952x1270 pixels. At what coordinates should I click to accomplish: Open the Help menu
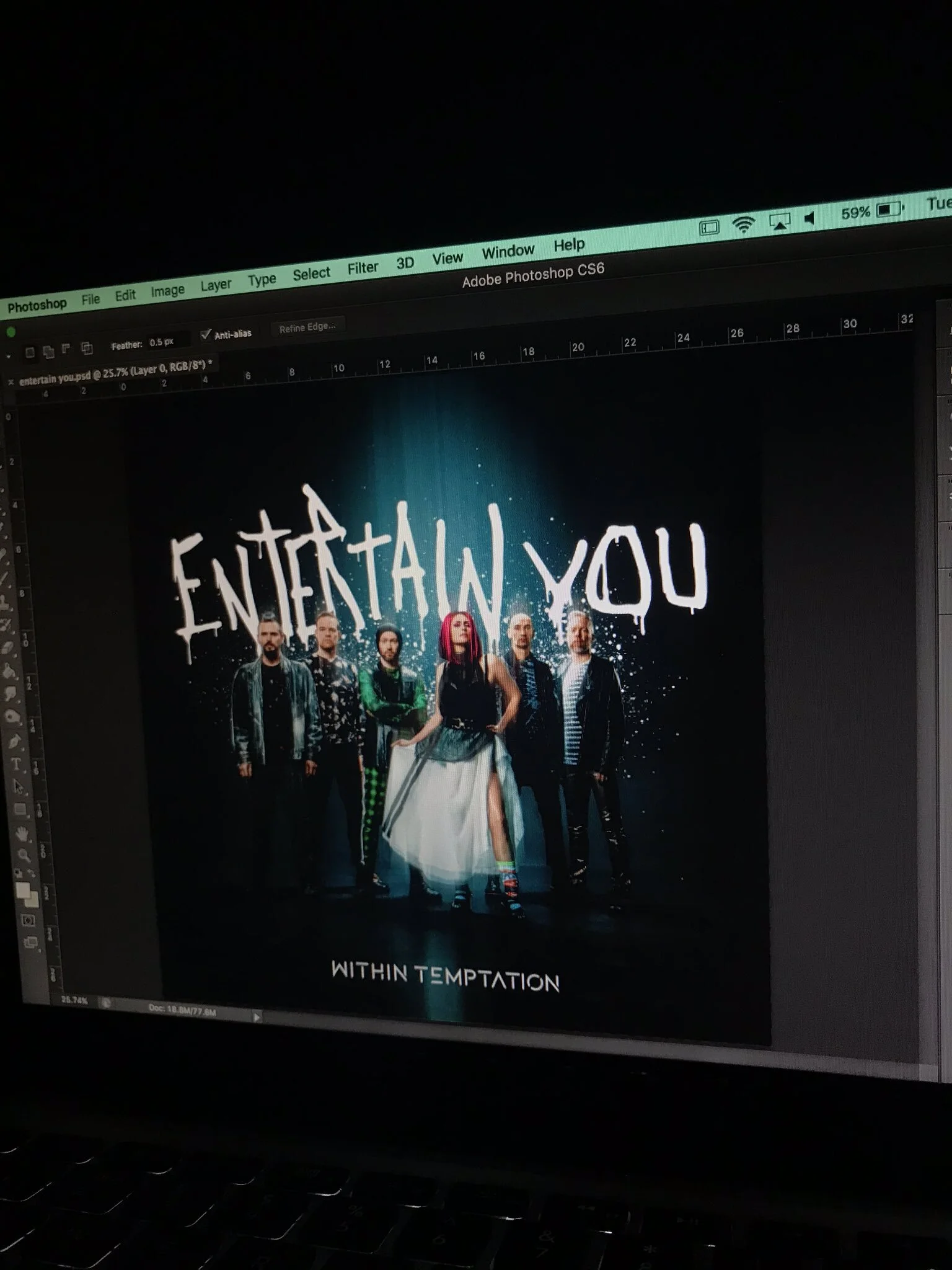coord(569,245)
